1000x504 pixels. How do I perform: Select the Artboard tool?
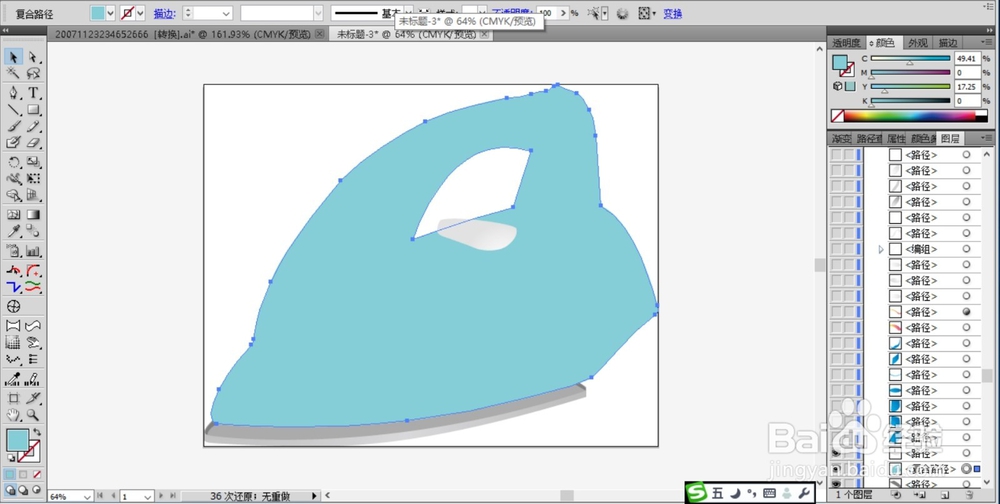(x=13, y=399)
